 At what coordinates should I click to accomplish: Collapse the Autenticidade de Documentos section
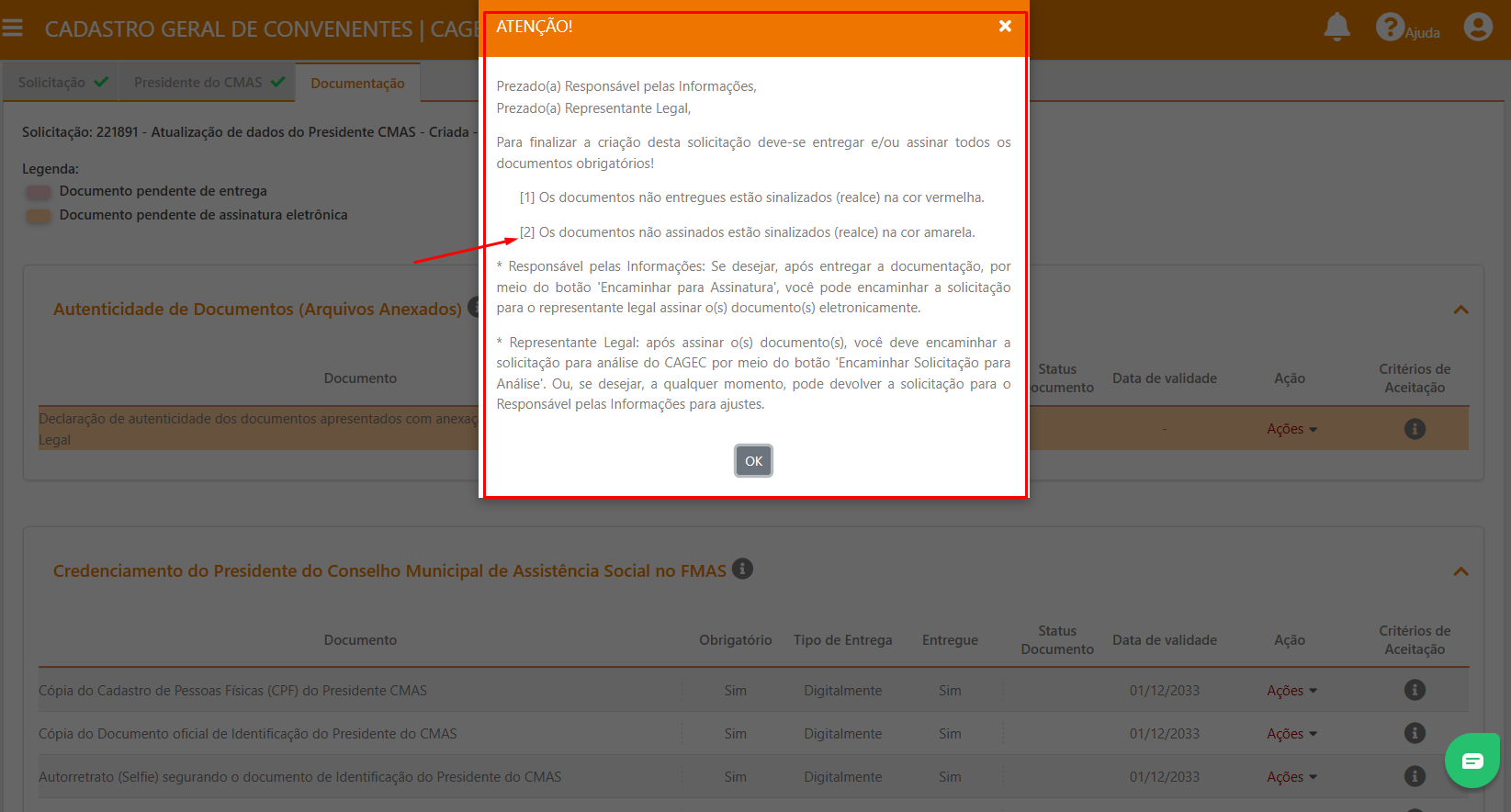(x=1460, y=310)
